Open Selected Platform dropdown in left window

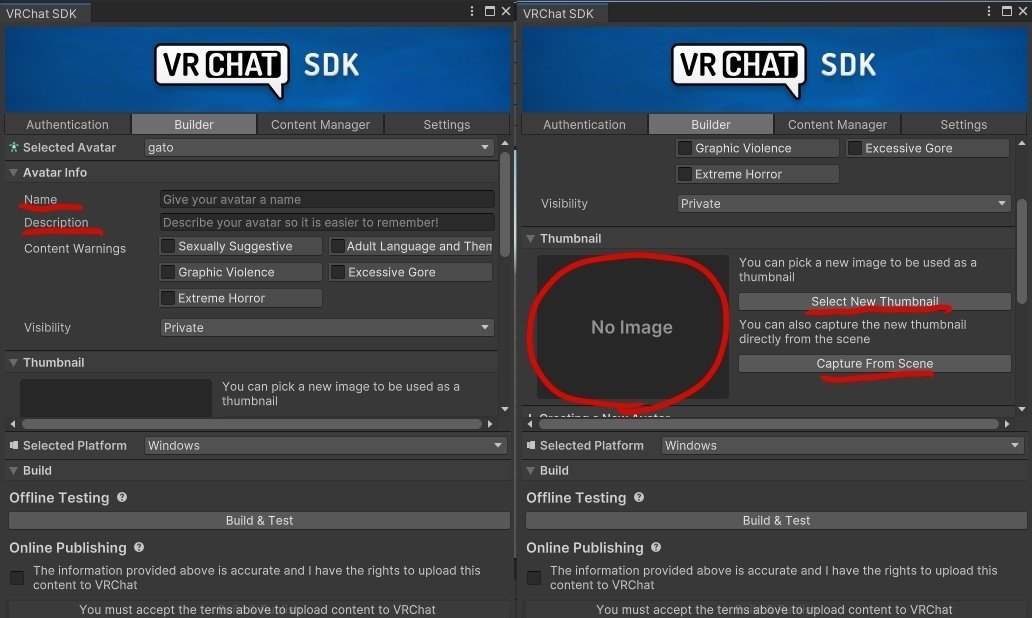325,446
